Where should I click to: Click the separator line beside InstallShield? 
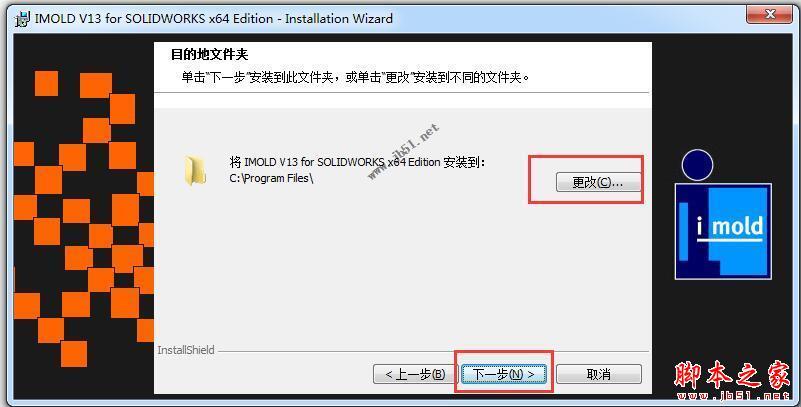click(433, 351)
